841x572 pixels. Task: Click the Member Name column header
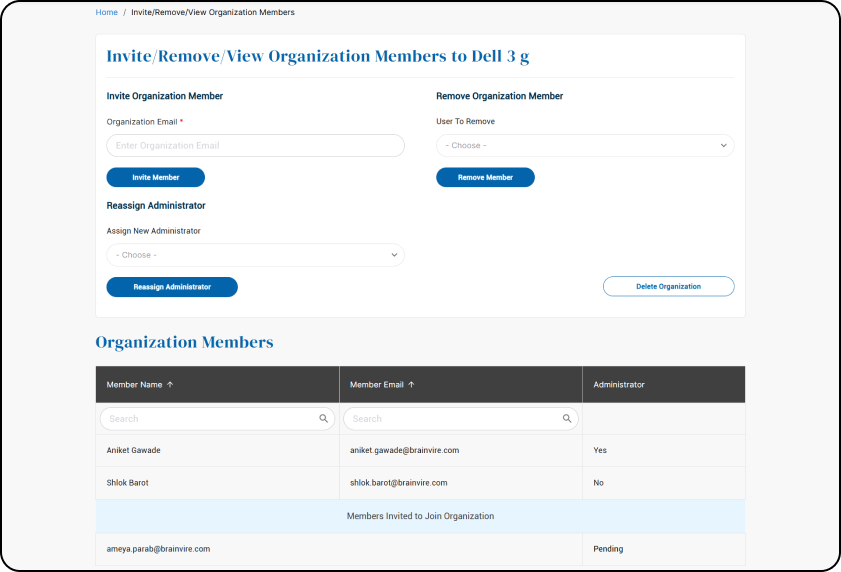click(x=217, y=384)
